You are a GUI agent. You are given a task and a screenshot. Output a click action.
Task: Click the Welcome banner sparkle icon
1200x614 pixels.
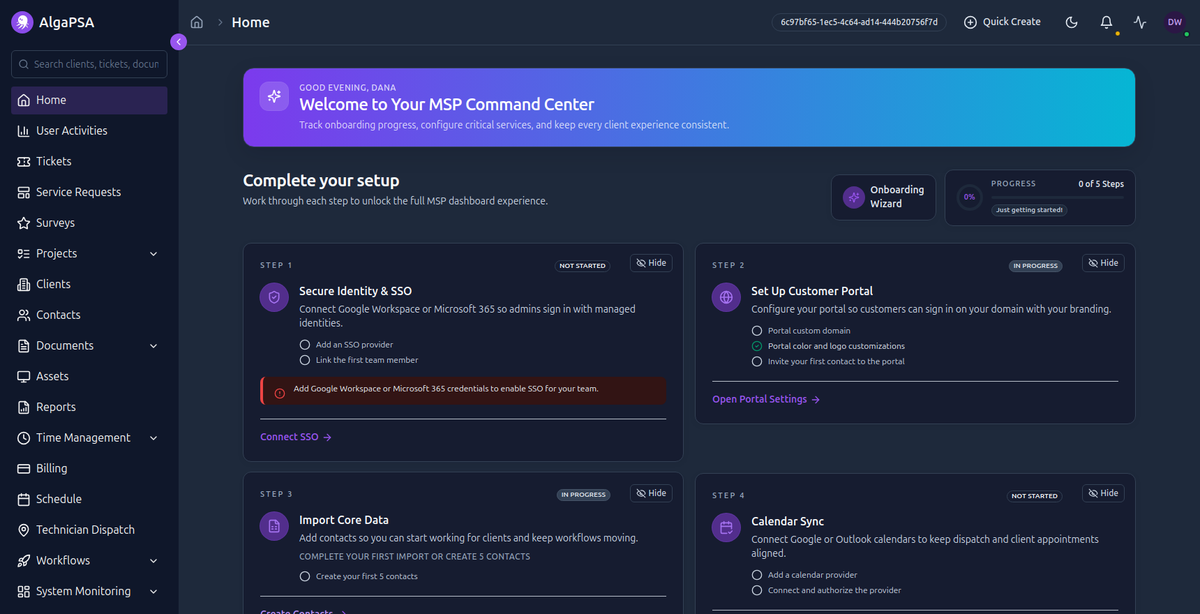click(274, 96)
